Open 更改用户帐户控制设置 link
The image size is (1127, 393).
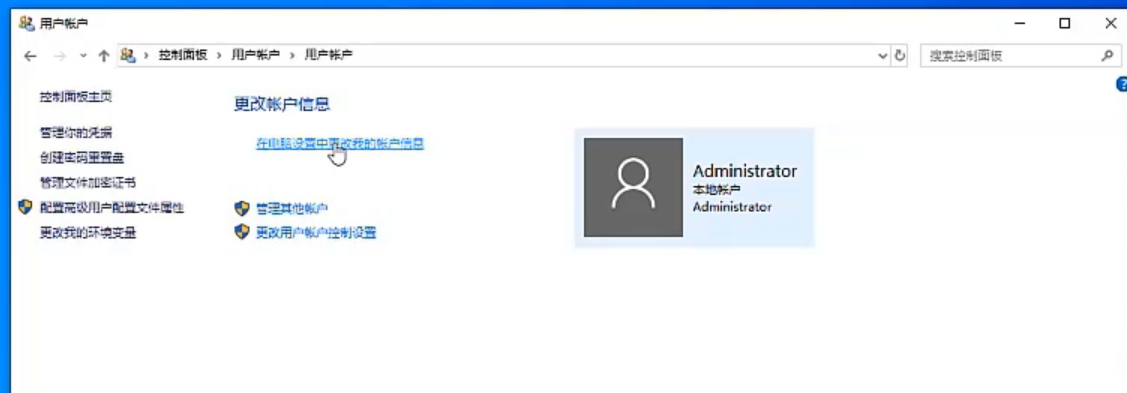point(316,233)
